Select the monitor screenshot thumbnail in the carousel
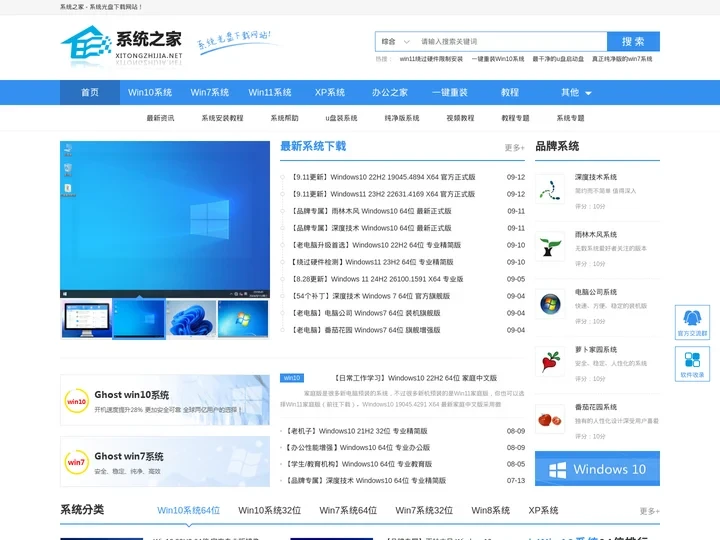 coord(86,319)
